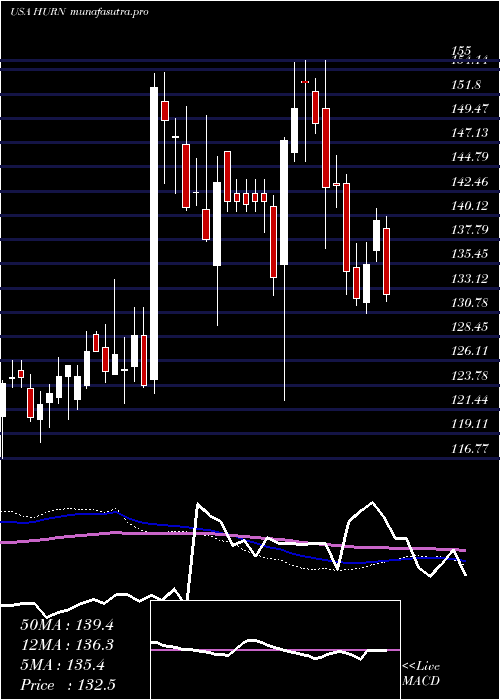The height and width of the screenshot is (700, 500).
Task: Select the 133.12 price level label
Action: 470,279
